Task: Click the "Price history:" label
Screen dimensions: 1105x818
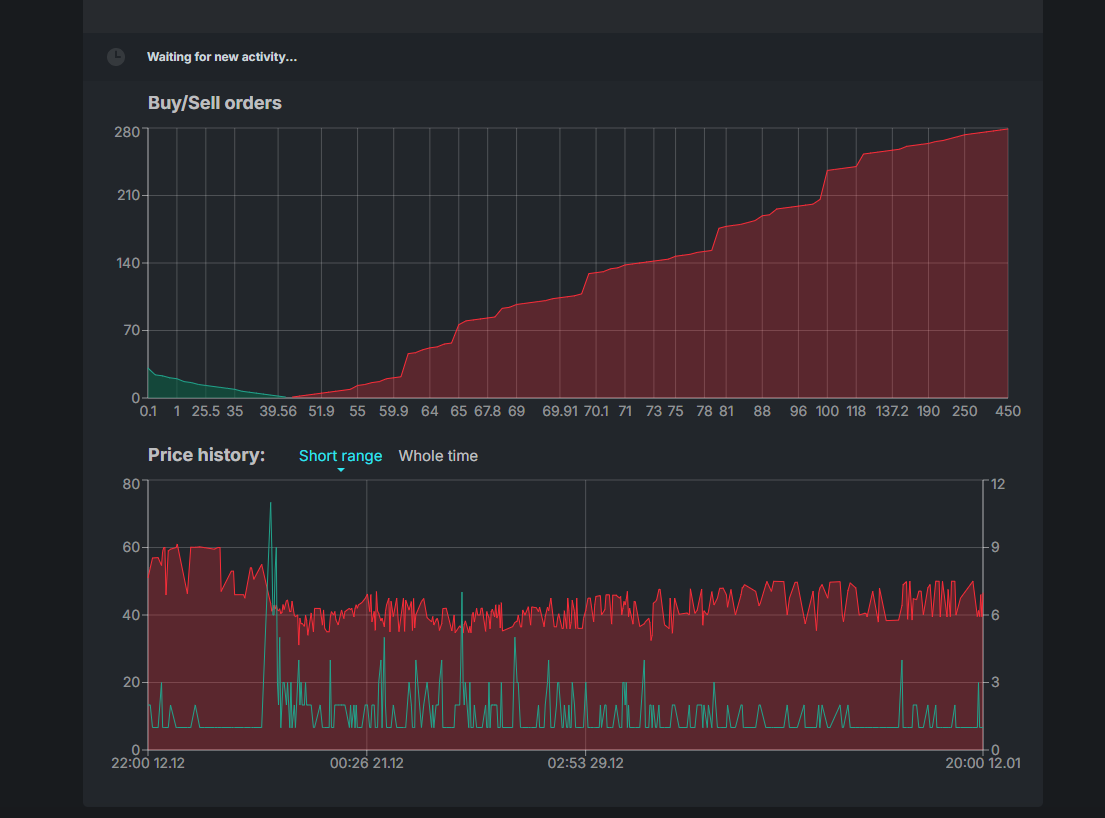Action: (x=206, y=455)
